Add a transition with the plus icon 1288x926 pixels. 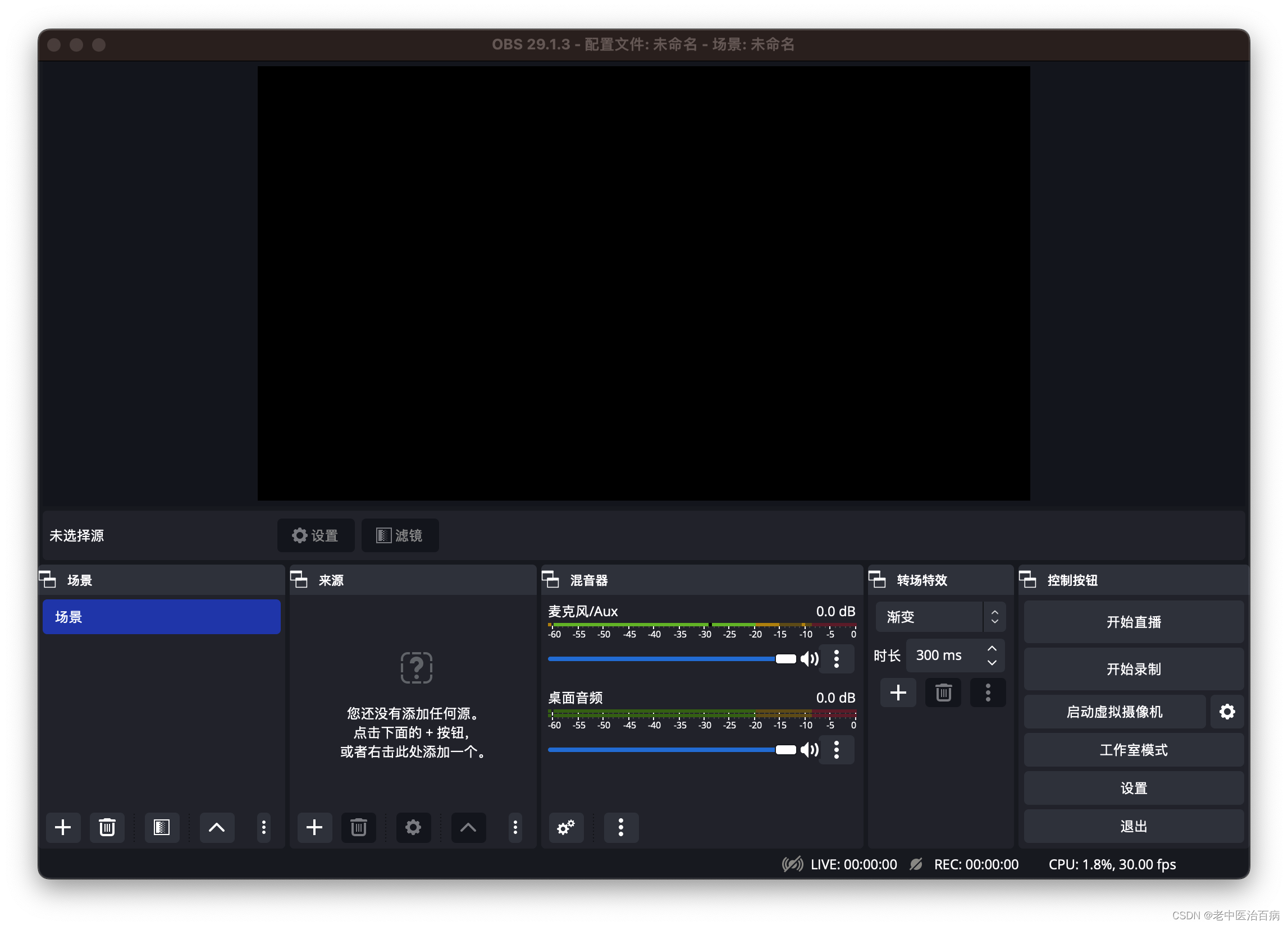[x=898, y=693]
